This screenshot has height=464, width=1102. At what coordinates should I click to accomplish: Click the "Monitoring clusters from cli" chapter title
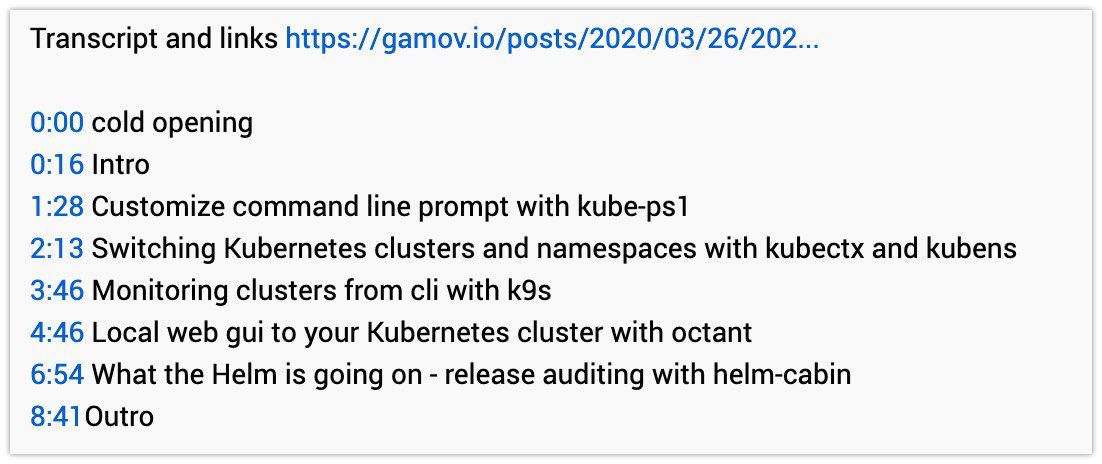[x=322, y=291]
